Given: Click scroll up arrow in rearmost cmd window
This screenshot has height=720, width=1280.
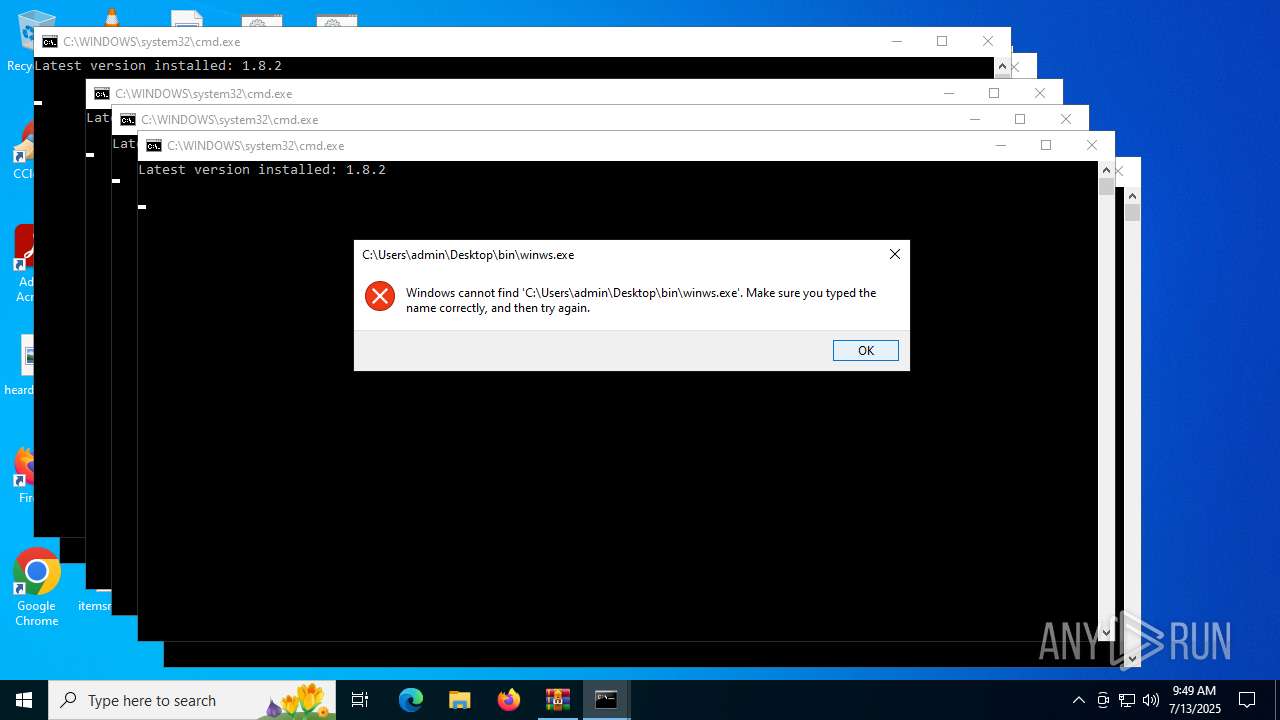Looking at the screenshot, I should click(x=1002, y=66).
